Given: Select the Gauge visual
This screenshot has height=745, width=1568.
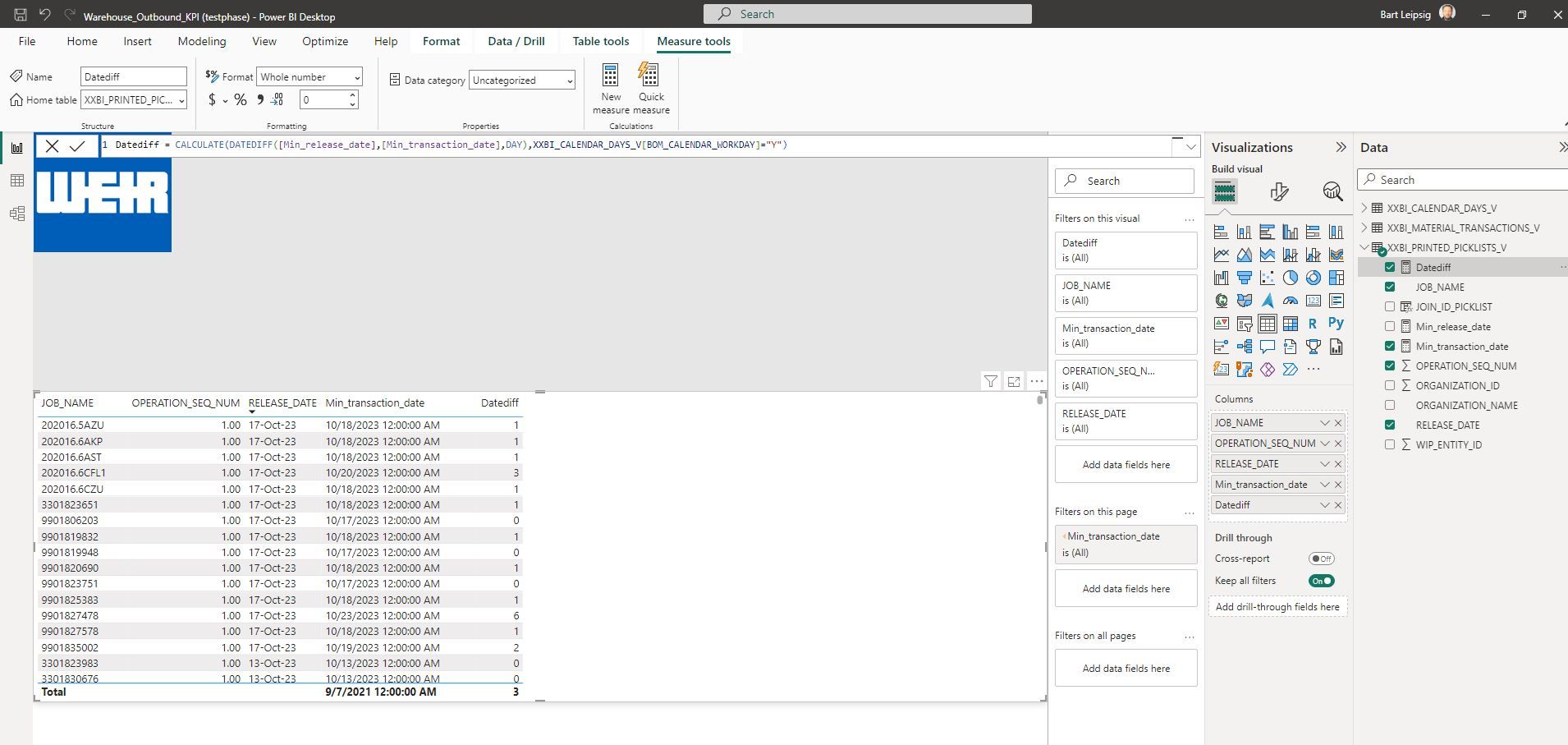Looking at the screenshot, I should click(x=1291, y=301).
